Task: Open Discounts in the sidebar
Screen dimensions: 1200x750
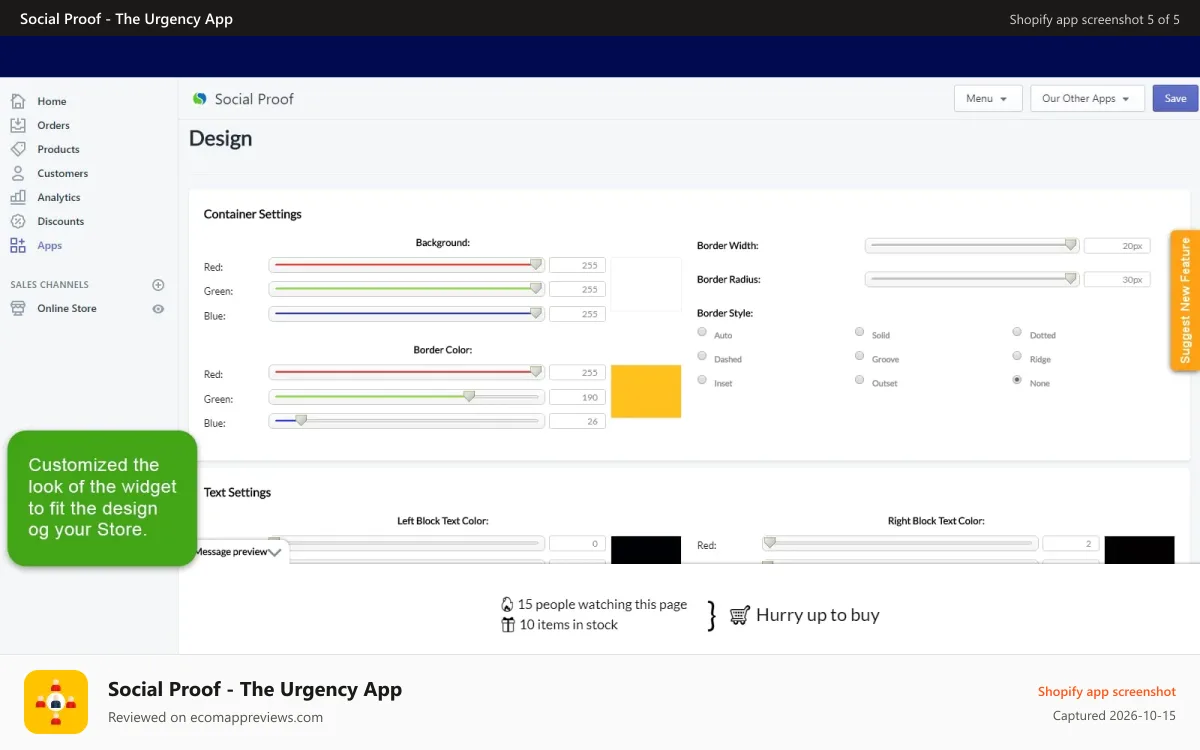Action: pos(61,221)
